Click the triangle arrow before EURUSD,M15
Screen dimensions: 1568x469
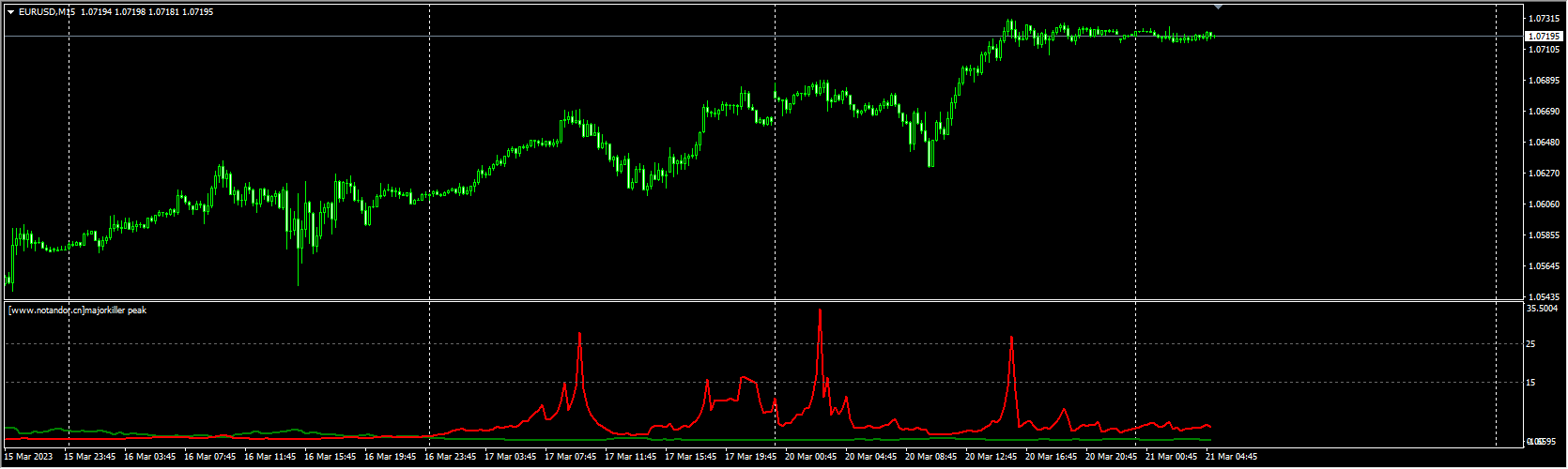pos(10,12)
